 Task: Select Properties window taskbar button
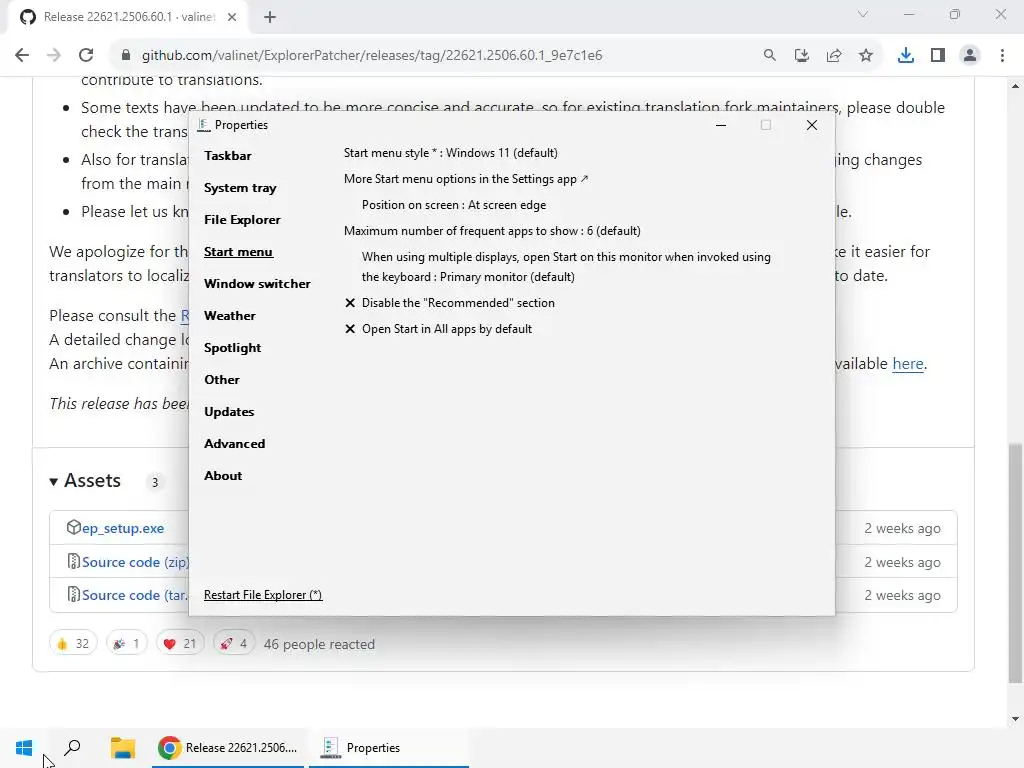coord(389,748)
